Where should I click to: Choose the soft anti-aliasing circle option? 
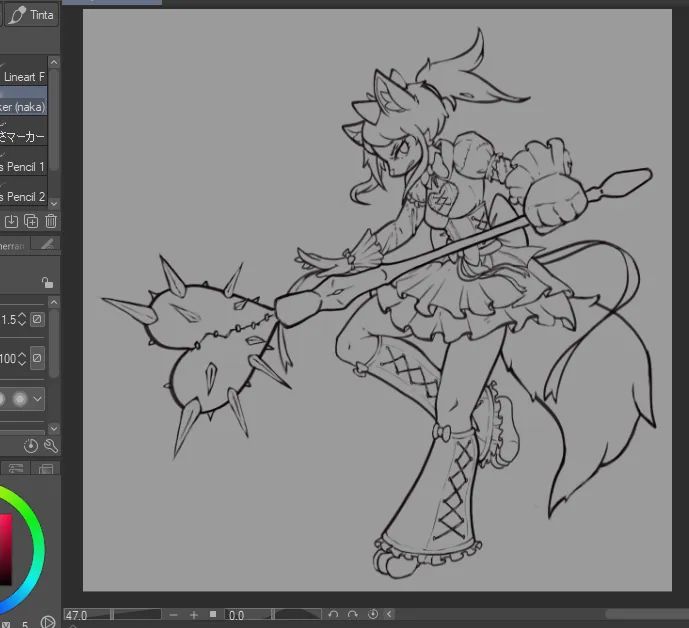tap(20, 399)
